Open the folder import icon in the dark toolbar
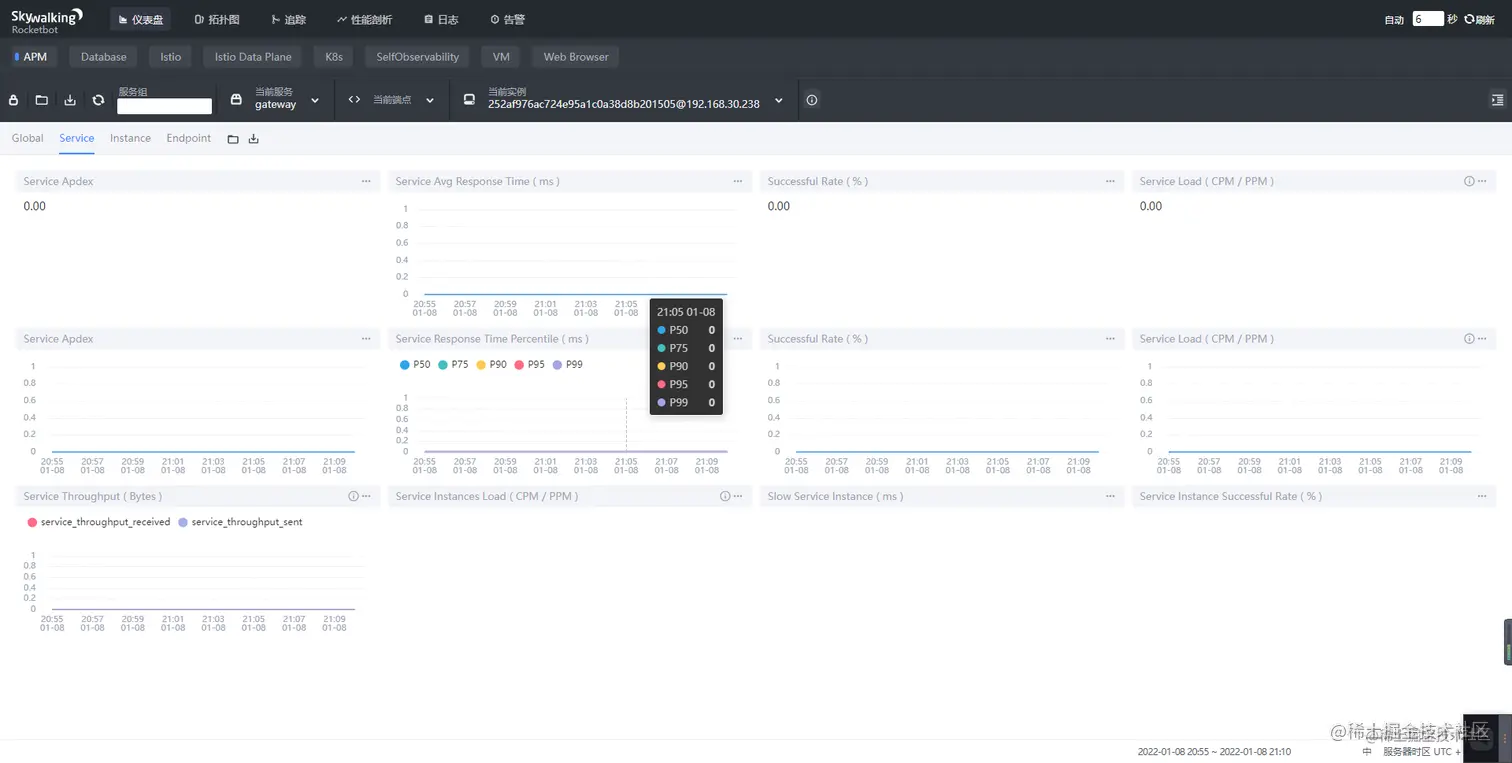This screenshot has height=763, width=1512. (42, 100)
